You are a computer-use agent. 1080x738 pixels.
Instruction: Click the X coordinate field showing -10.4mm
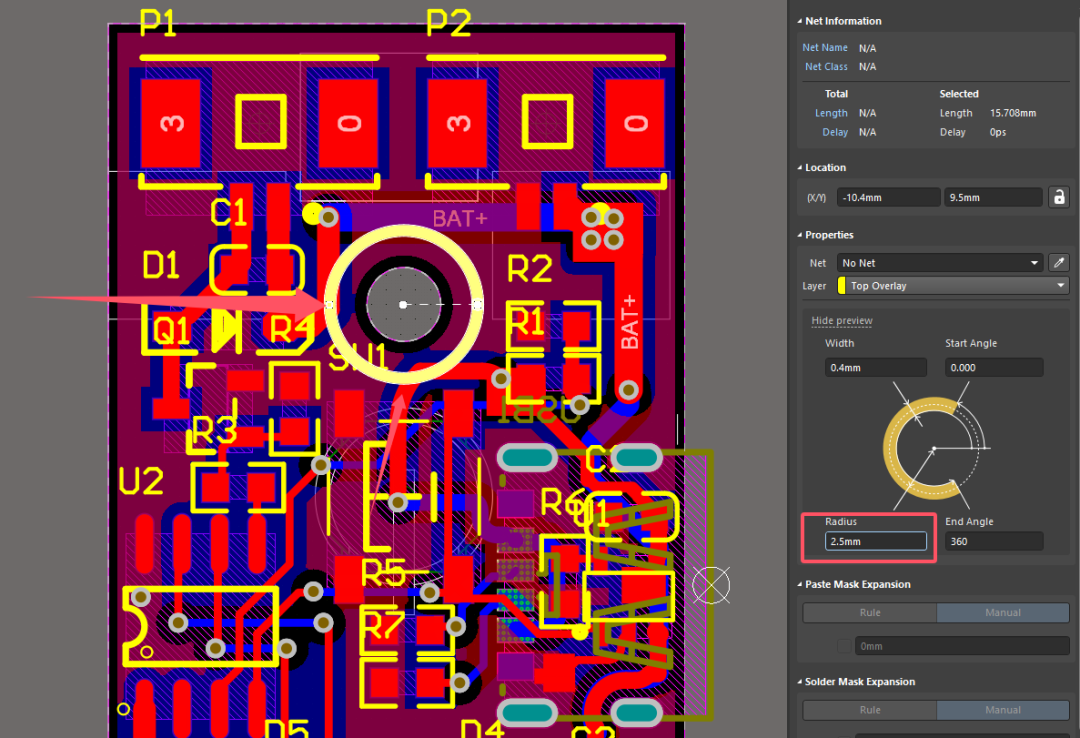click(887, 198)
